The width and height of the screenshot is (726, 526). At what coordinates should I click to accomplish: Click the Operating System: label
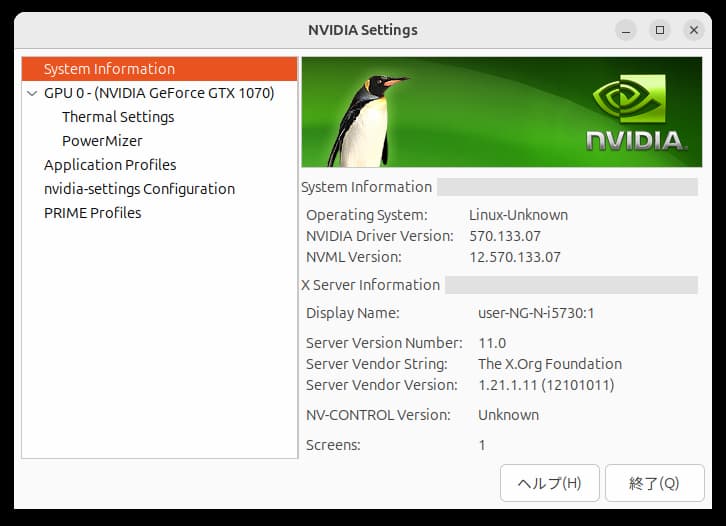tap(367, 215)
